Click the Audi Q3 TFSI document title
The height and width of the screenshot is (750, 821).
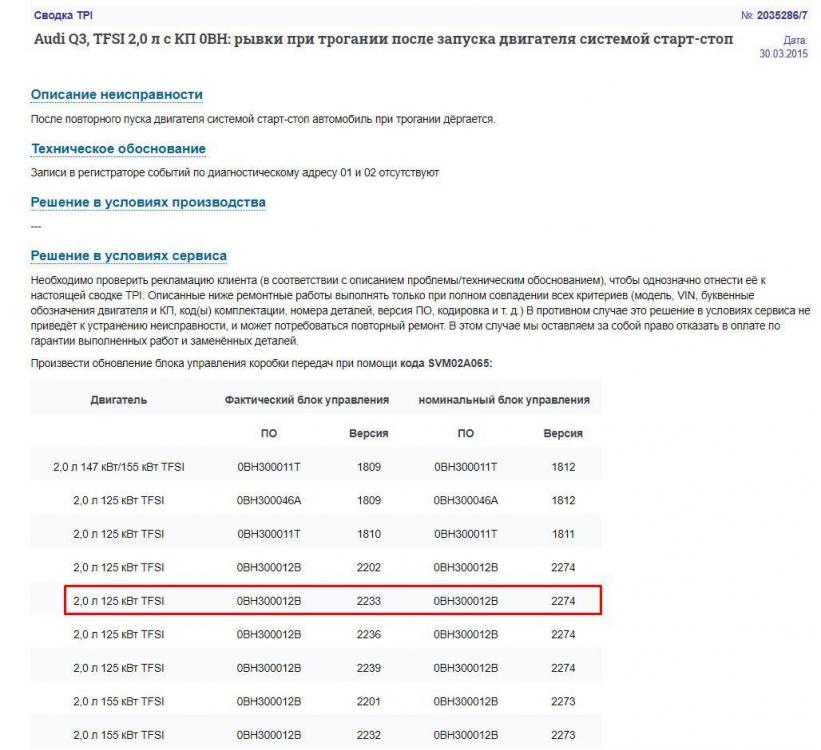coord(381,39)
